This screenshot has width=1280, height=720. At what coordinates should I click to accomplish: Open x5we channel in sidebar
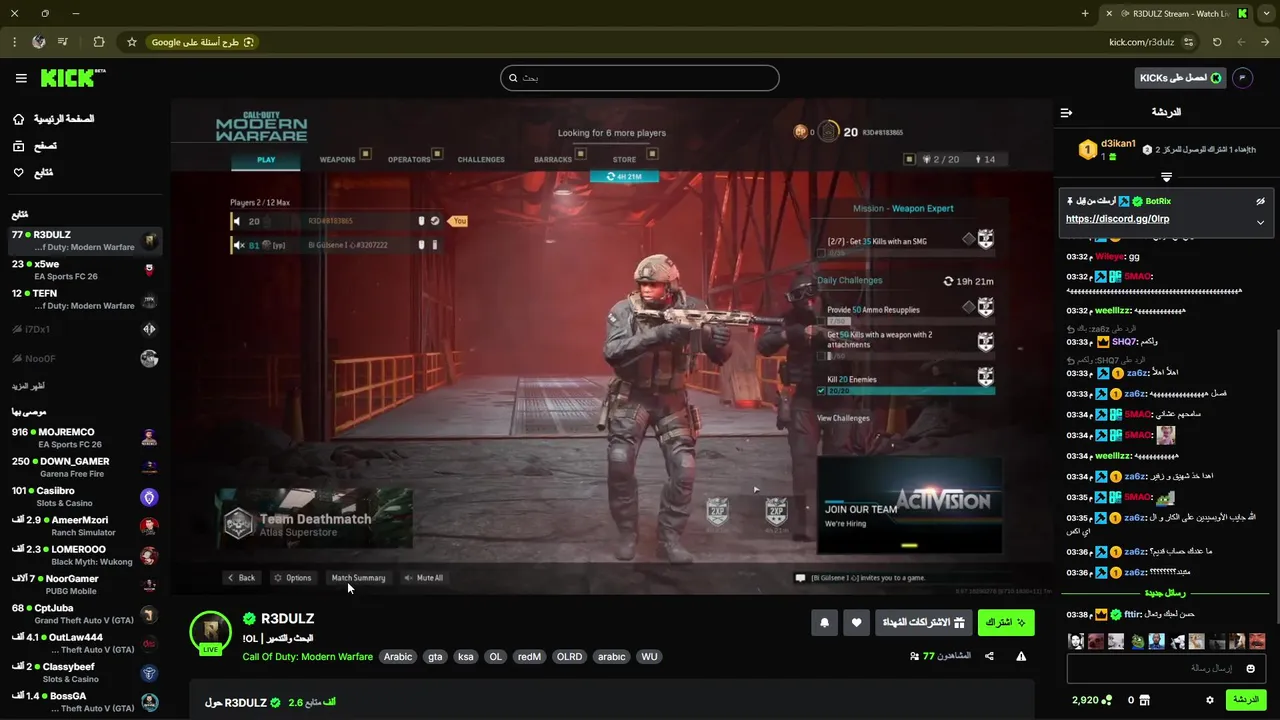pos(84,270)
